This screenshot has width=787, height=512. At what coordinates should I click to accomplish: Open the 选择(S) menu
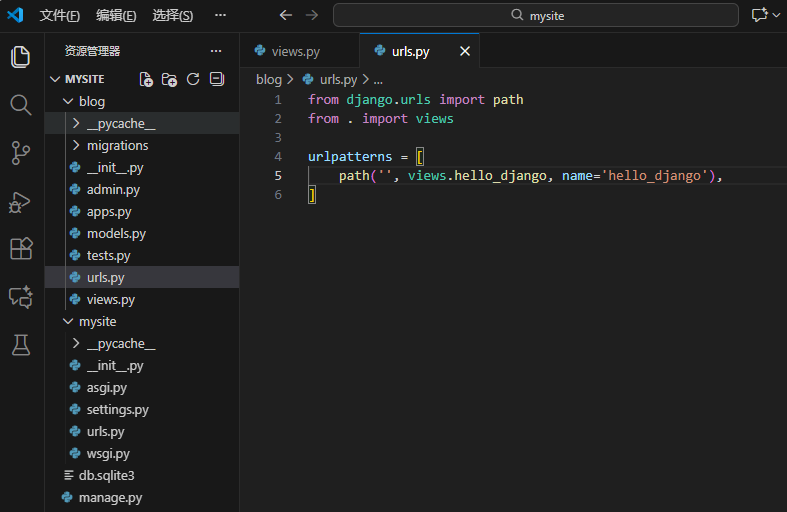click(173, 16)
